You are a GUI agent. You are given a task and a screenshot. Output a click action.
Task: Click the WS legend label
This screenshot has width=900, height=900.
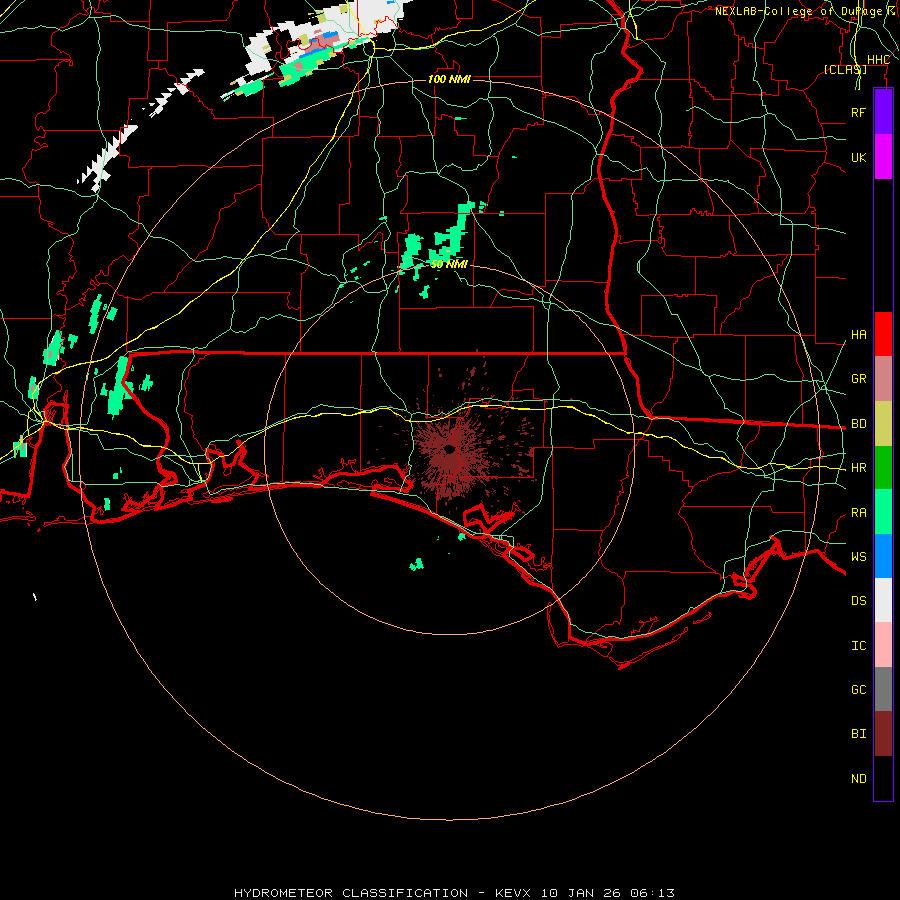tap(858, 557)
